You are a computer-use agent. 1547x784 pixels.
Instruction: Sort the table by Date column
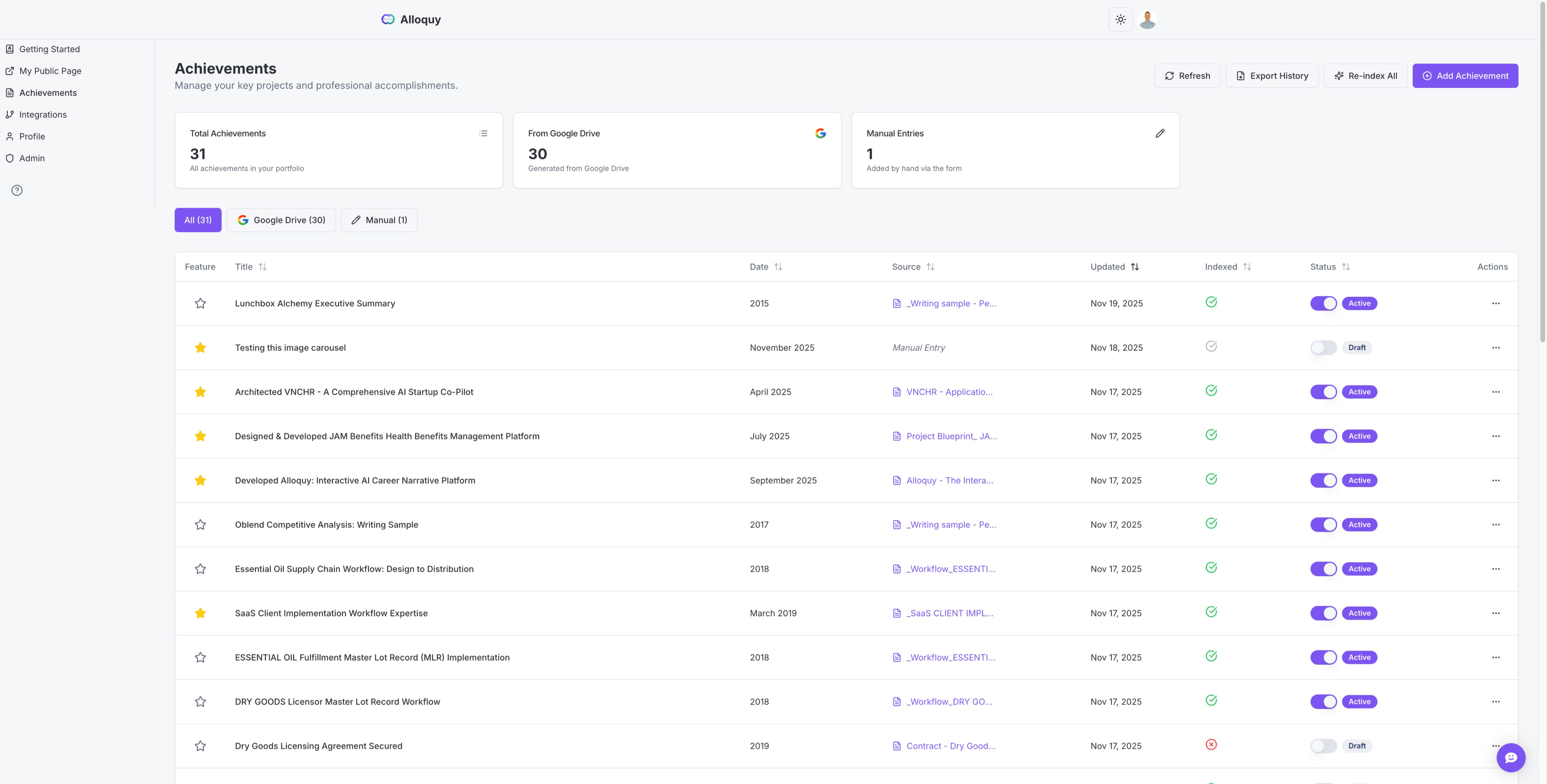765,266
